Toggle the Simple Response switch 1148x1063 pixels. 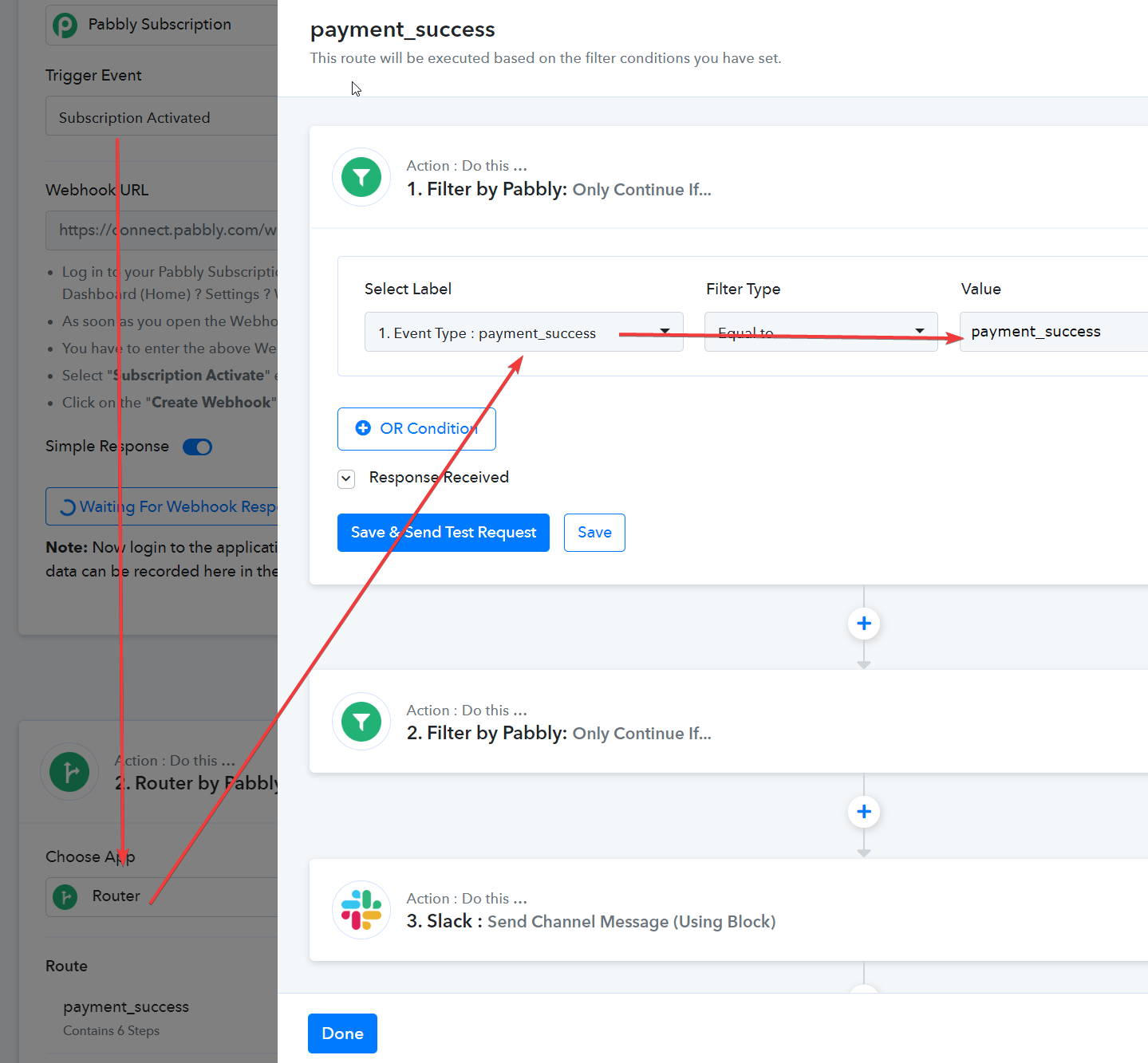(x=197, y=447)
